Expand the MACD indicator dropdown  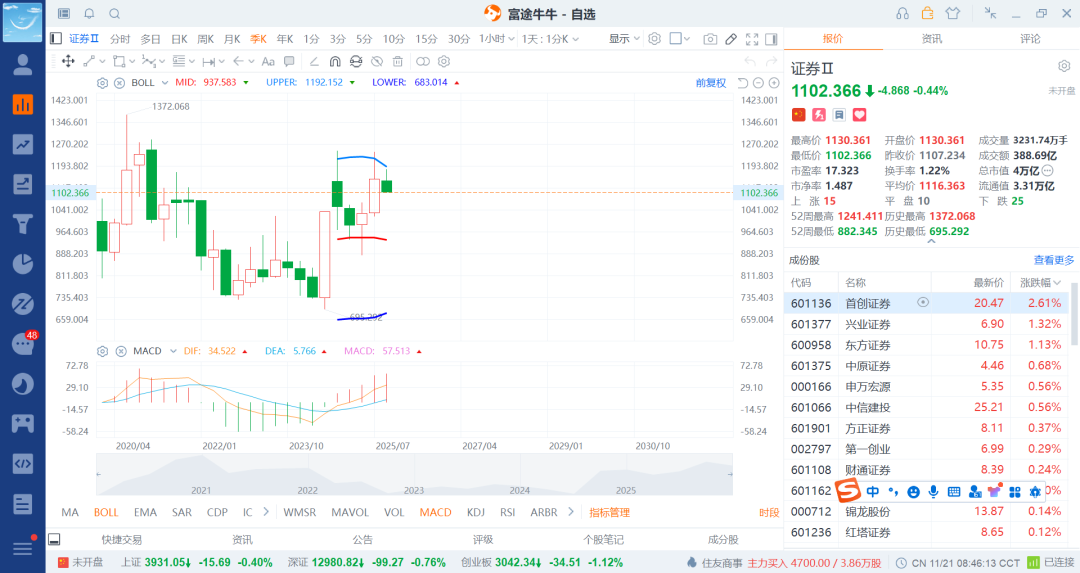coord(173,351)
